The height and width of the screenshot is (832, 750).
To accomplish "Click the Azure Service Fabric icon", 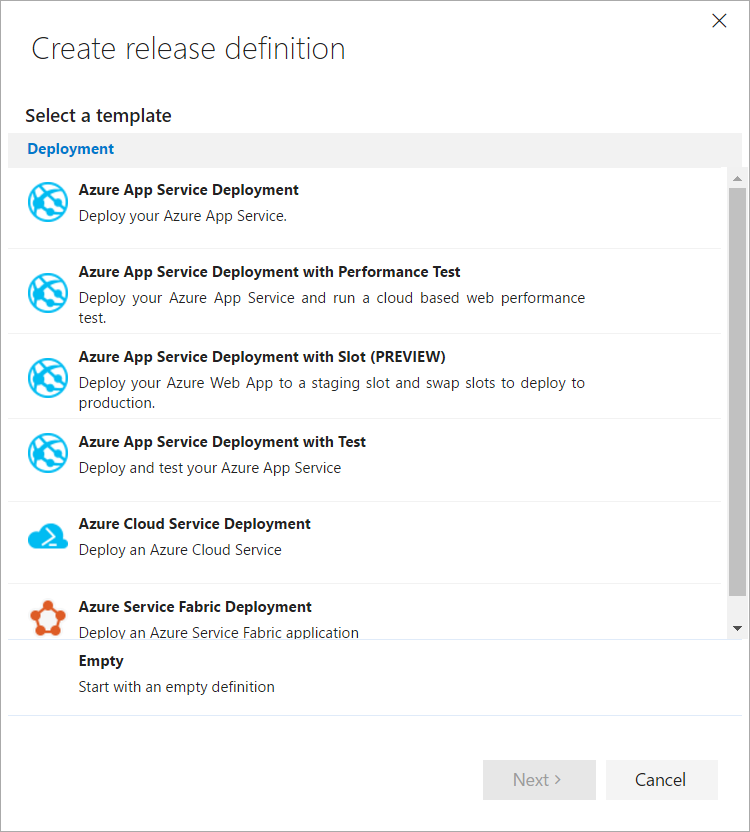I will [x=47, y=619].
